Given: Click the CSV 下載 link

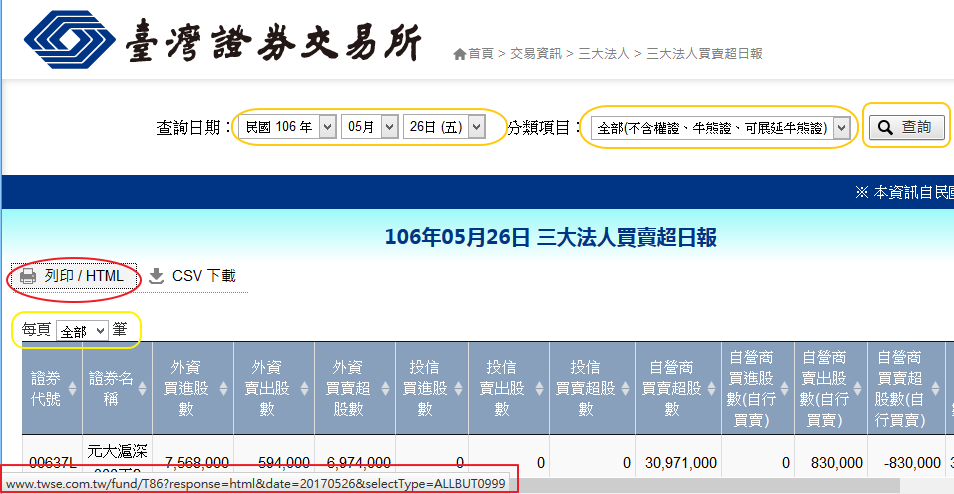Looking at the screenshot, I should pyautogui.click(x=192, y=276).
